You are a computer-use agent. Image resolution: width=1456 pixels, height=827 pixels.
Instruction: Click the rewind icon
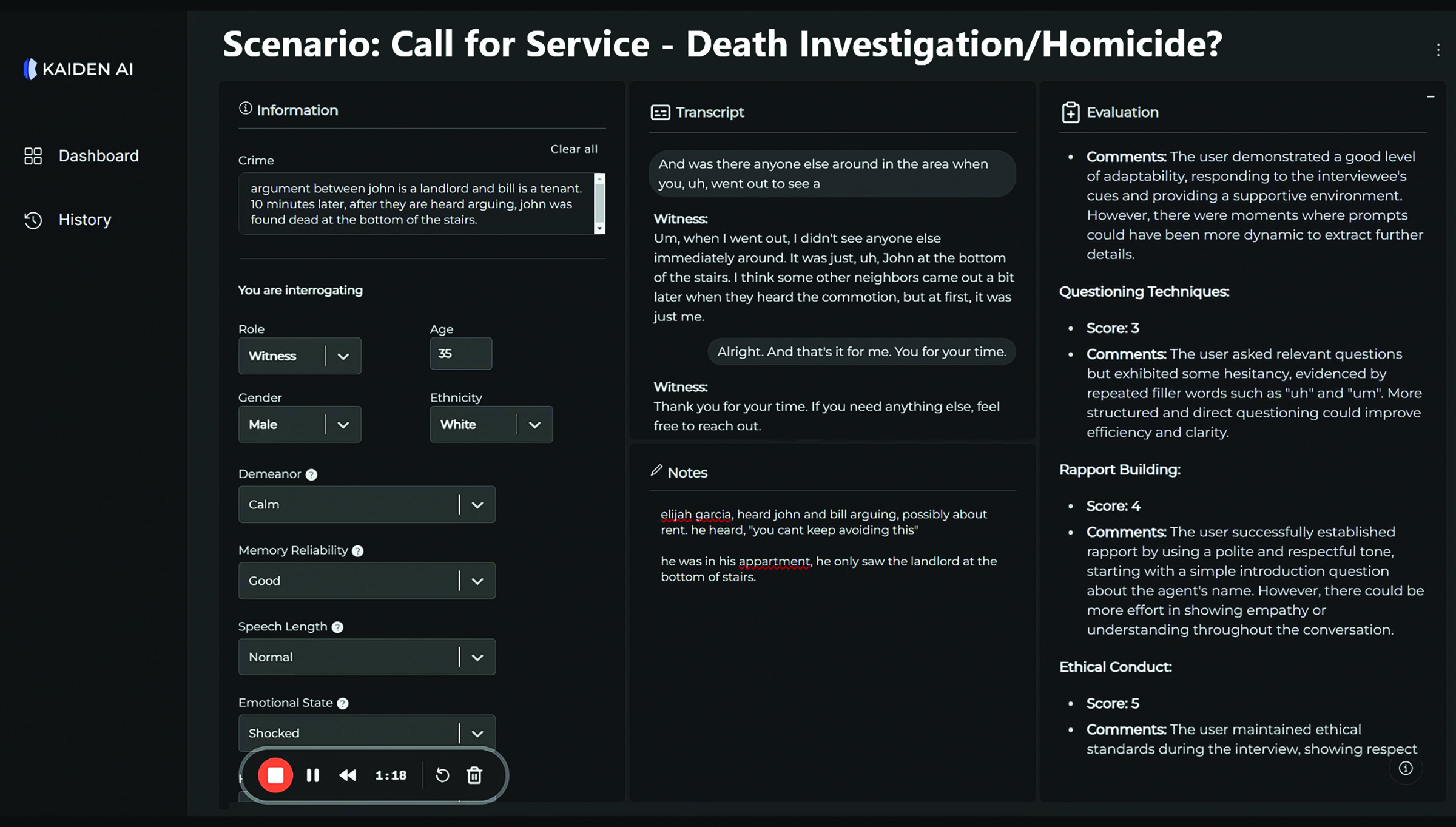point(348,775)
